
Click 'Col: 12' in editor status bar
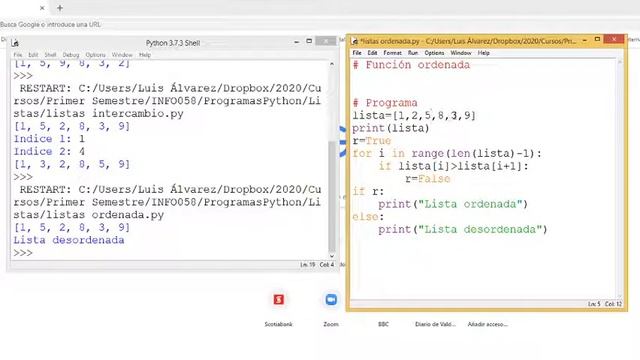click(613, 304)
